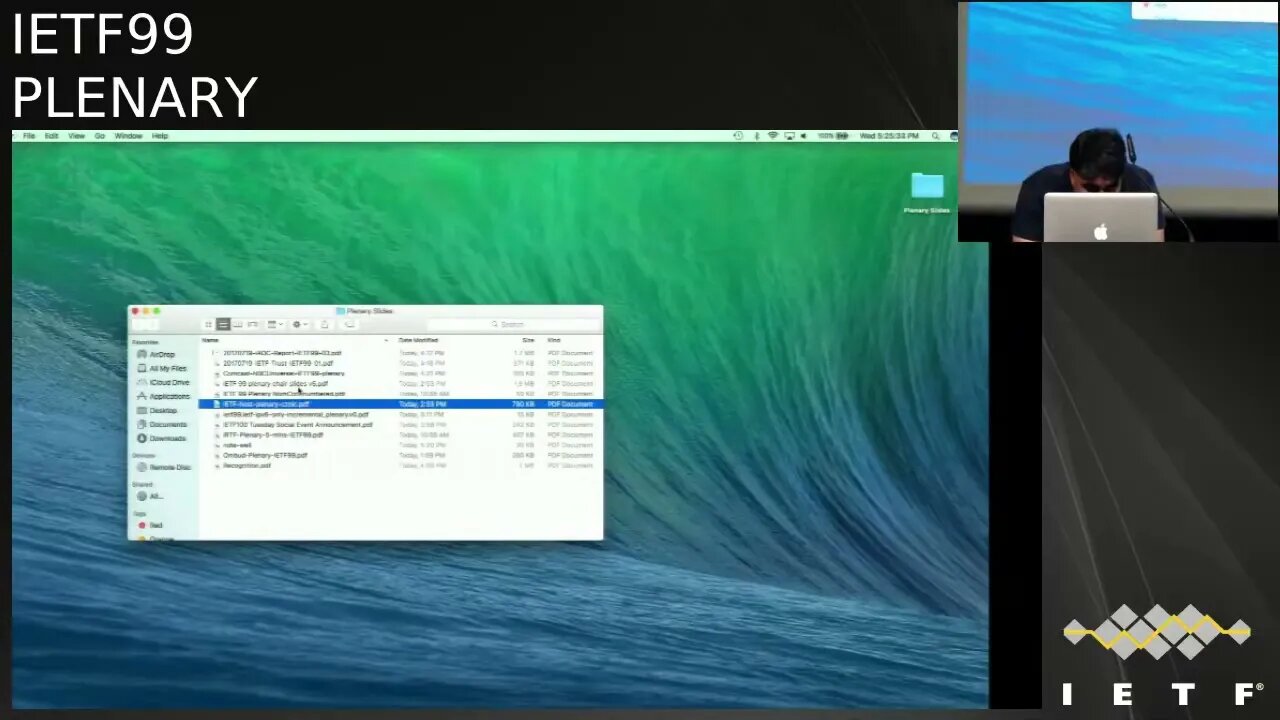Switch Finder to Cover Flow view
The width and height of the screenshot is (1280, 720).
(x=253, y=324)
